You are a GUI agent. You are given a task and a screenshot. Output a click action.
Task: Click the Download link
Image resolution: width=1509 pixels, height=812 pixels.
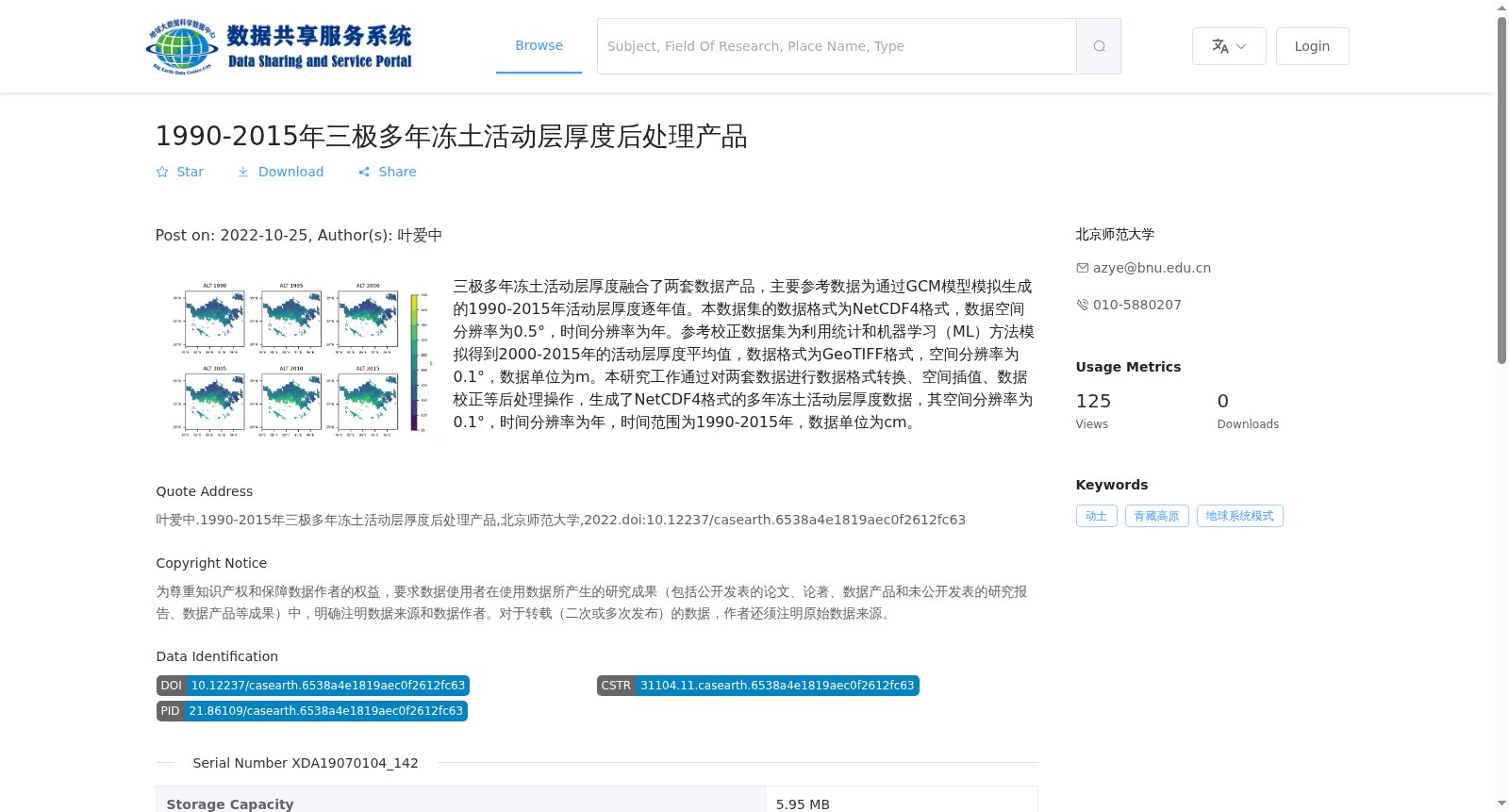point(280,172)
